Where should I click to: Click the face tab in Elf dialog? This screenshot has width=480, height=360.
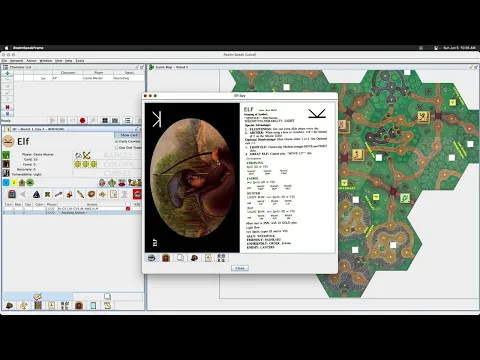click(152, 258)
